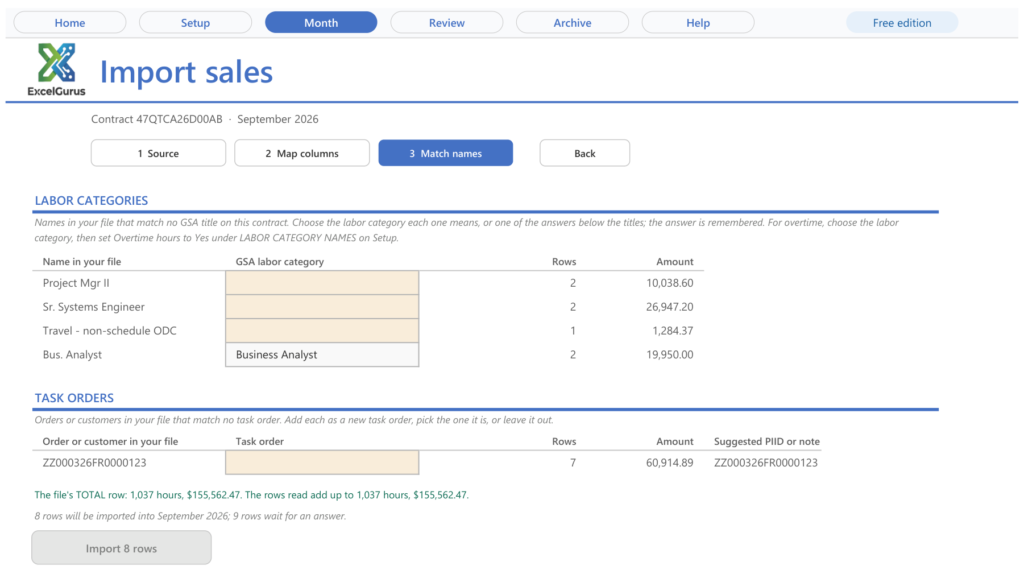Click the green file TOTAL row message
The height and width of the screenshot is (578, 1024).
click(251, 495)
